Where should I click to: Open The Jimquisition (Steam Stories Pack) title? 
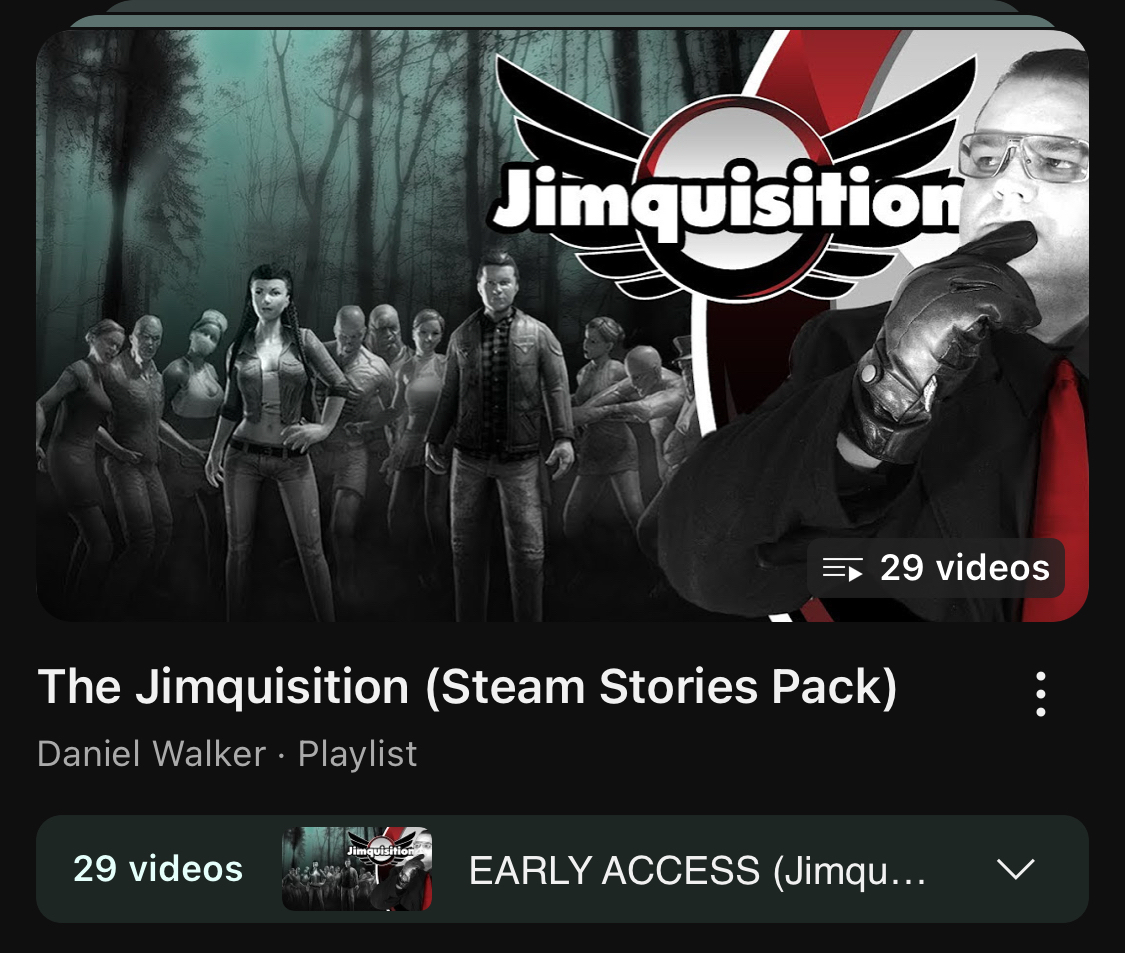pos(467,687)
